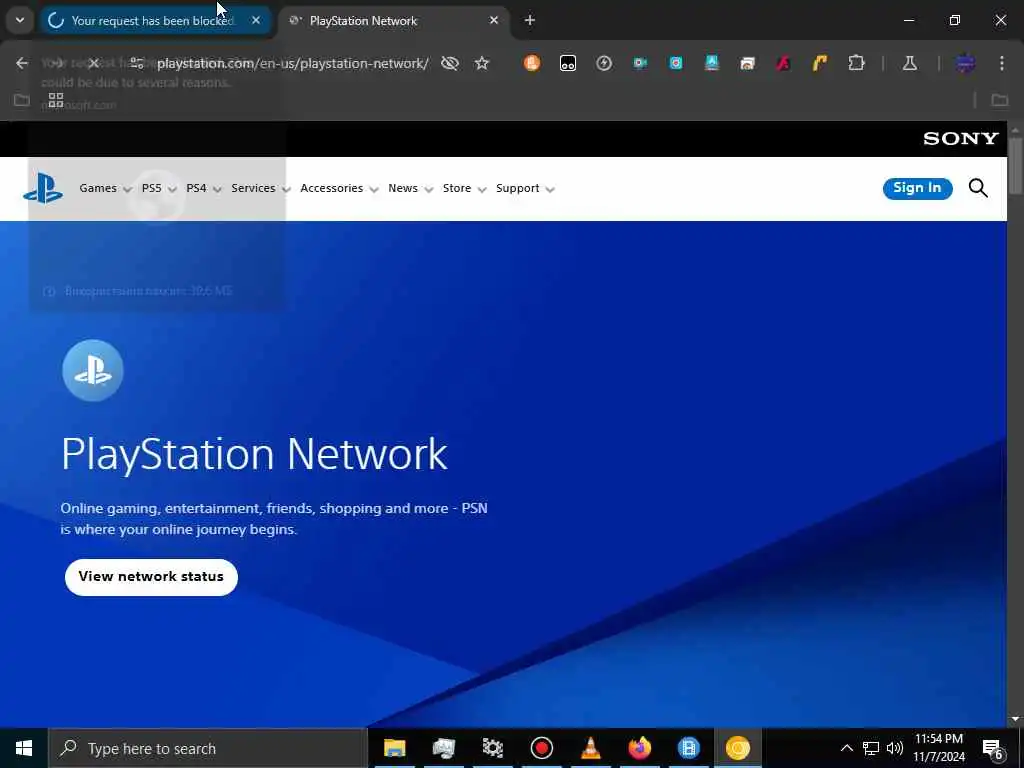The height and width of the screenshot is (768, 1024).
Task: Open VLC media player from the taskbar
Action: click(590, 748)
